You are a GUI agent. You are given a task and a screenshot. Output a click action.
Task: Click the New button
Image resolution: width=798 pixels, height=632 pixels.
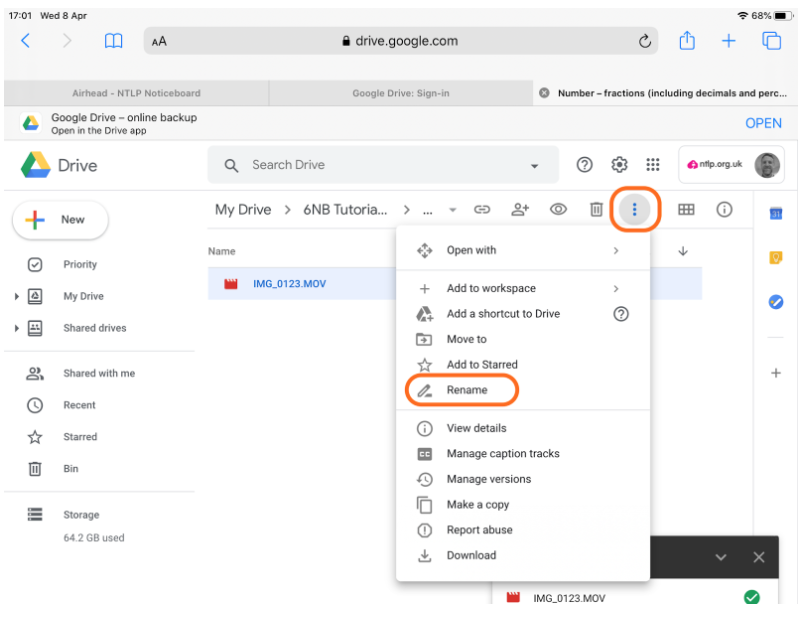pyautogui.click(x=61, y=220)
